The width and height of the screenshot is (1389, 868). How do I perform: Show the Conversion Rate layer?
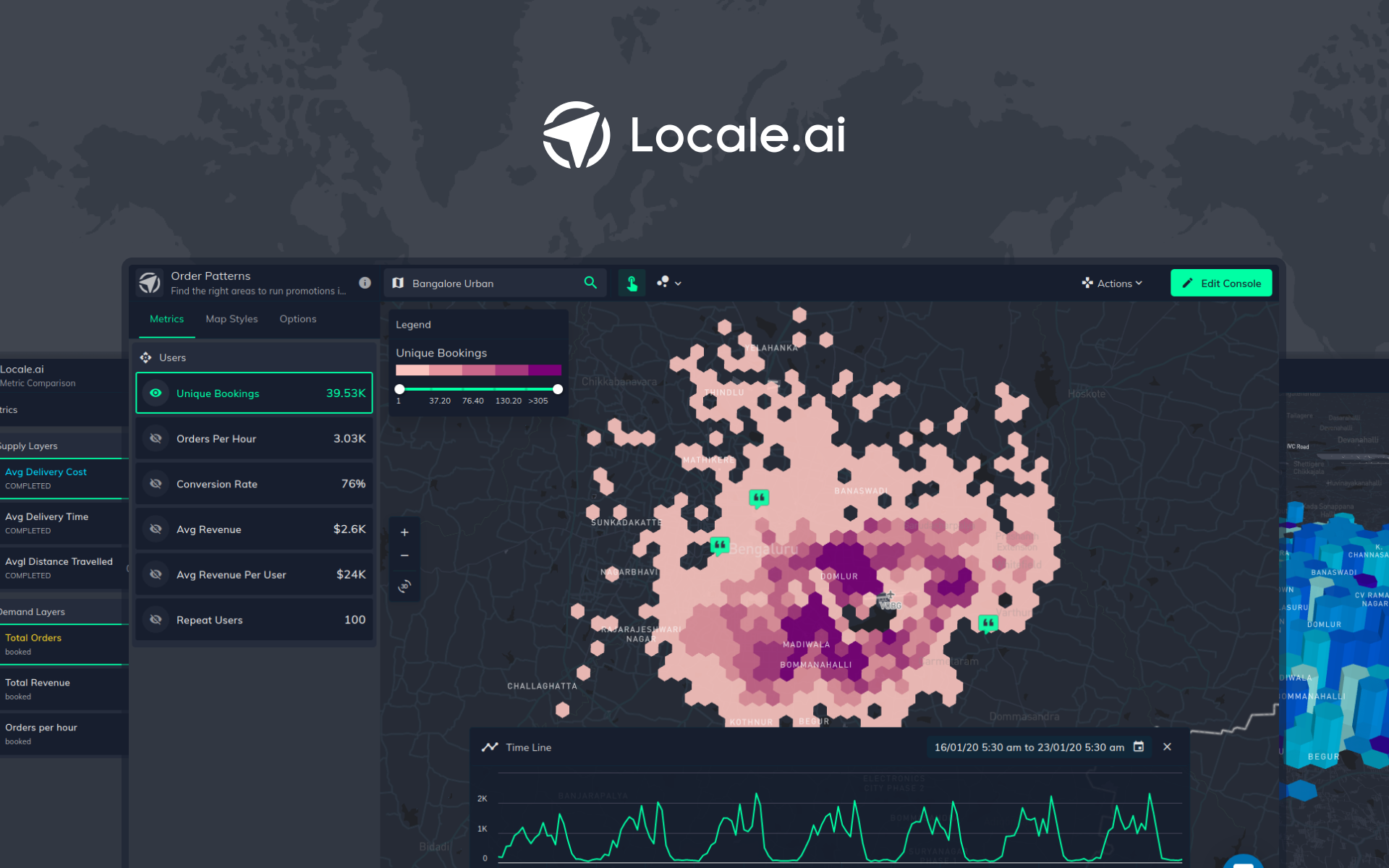coord(156,484)
